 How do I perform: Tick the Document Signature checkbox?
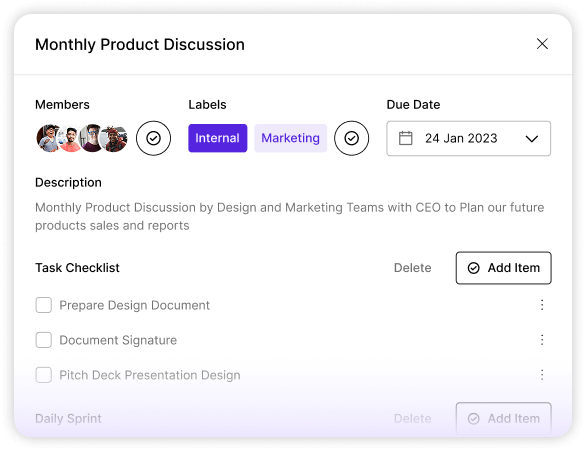[44, 340]
